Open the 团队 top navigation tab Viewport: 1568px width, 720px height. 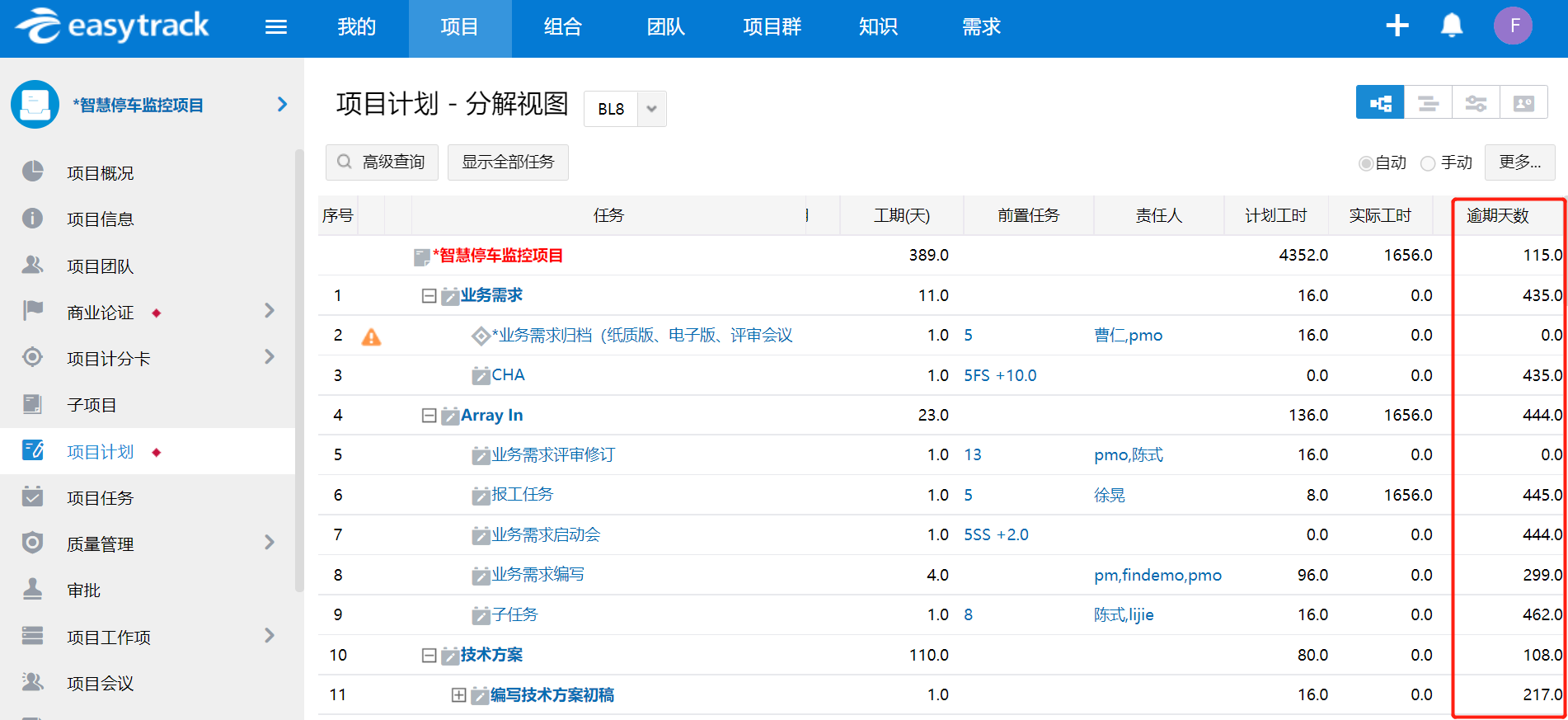665,27
